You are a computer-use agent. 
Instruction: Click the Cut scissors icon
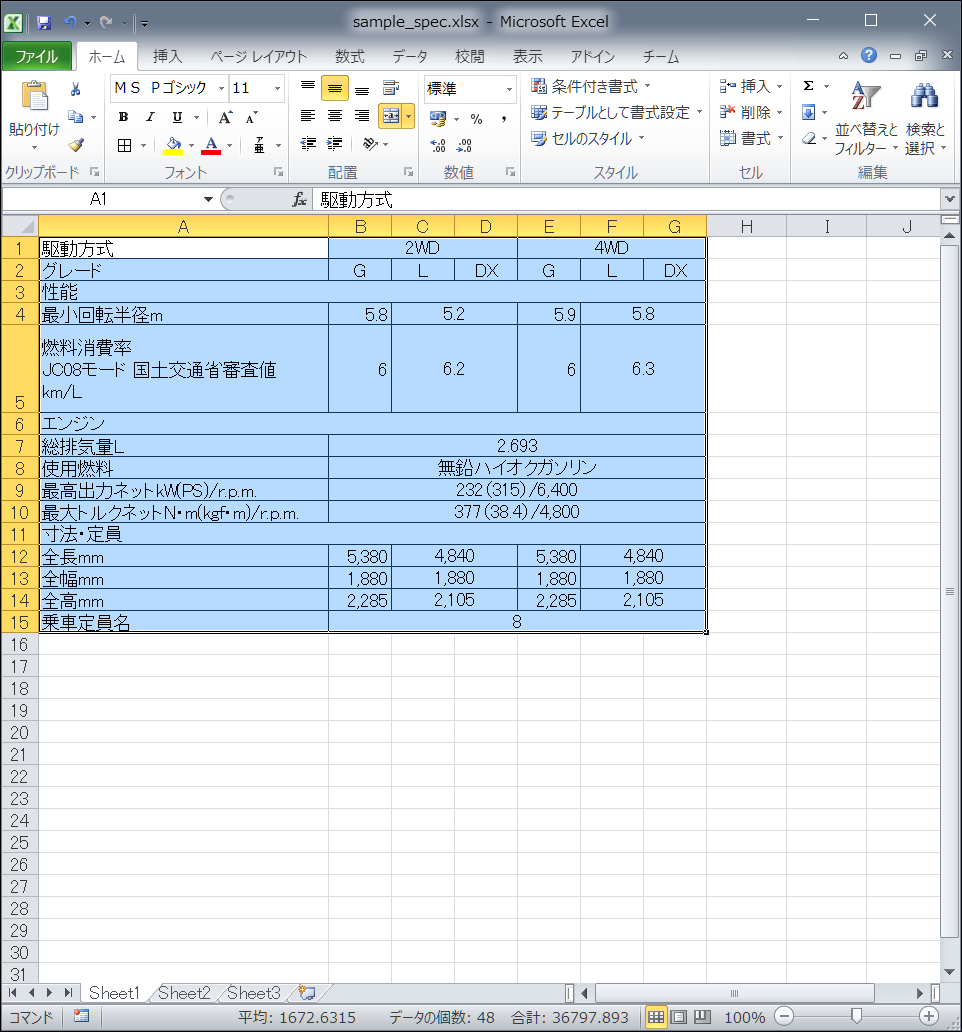[x=75, y=89]
